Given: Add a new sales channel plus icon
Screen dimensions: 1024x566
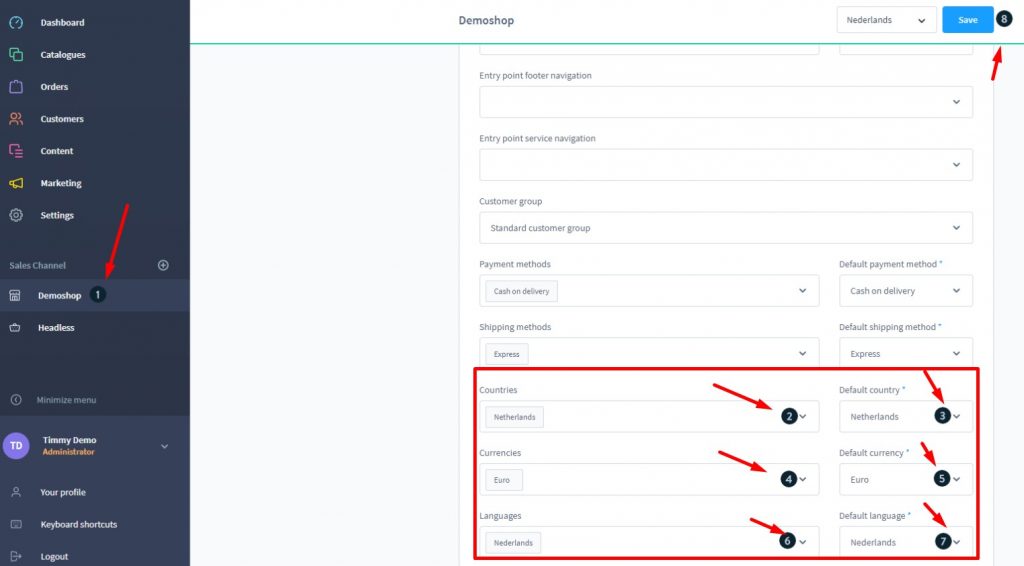Looking at the screenshot, I should [x=163, y=265].
